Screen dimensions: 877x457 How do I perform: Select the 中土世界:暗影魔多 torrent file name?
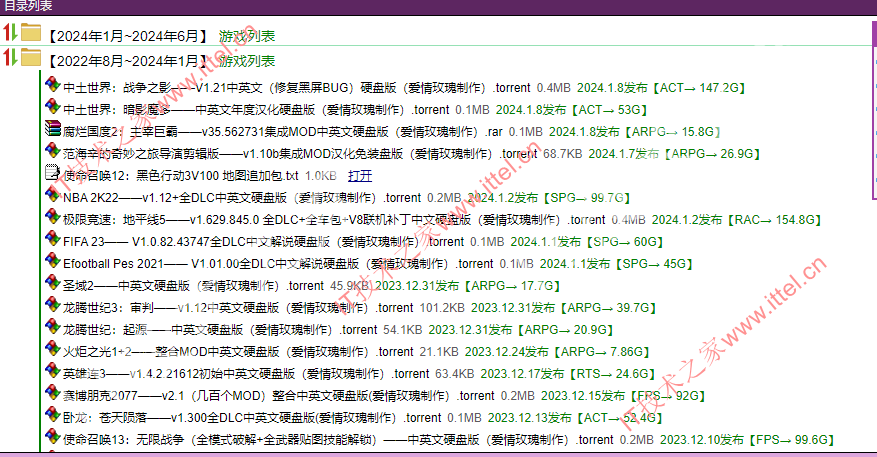point(256,110)
